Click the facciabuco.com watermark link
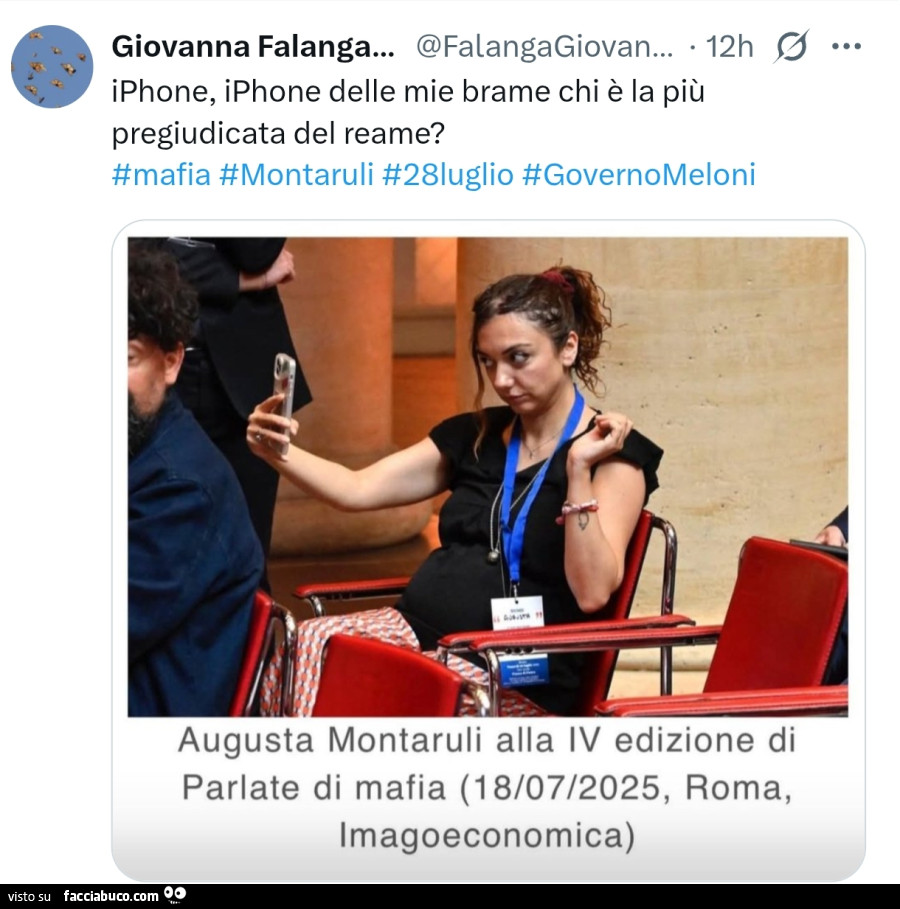The image size is (900, 909). pyautogui.click(x=111, y=896)
